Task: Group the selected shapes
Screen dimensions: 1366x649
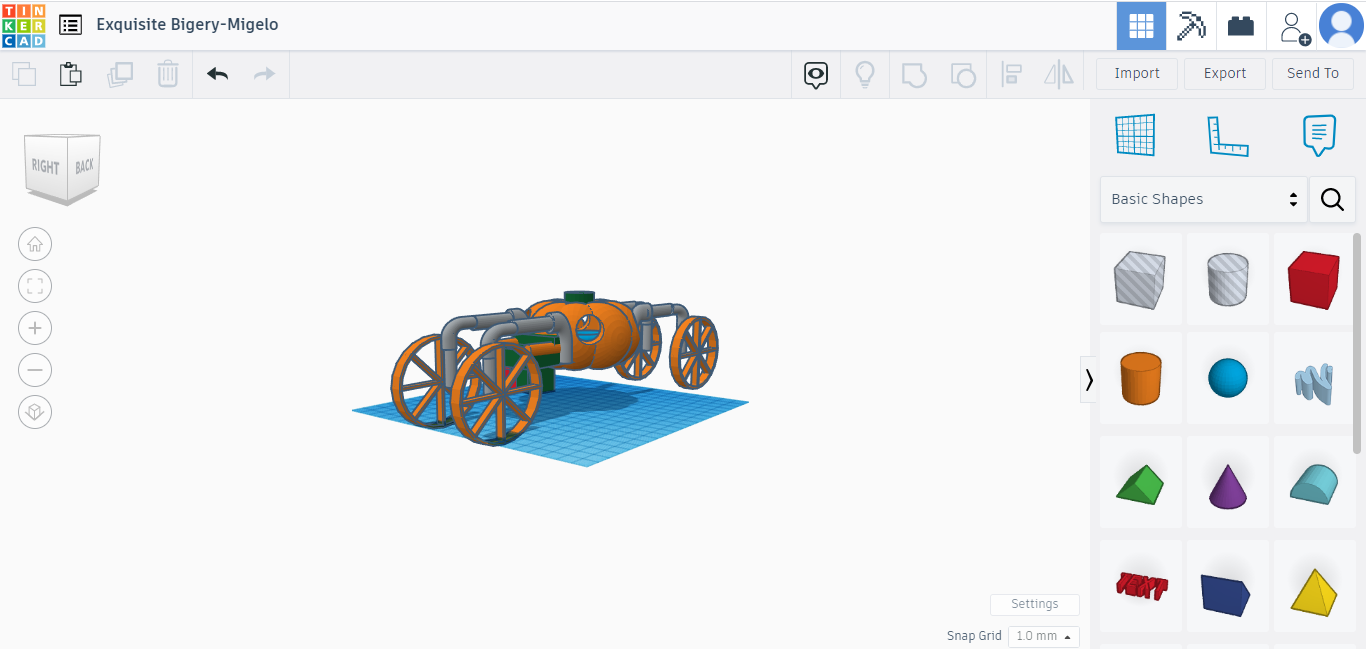Action: point(914,74)
